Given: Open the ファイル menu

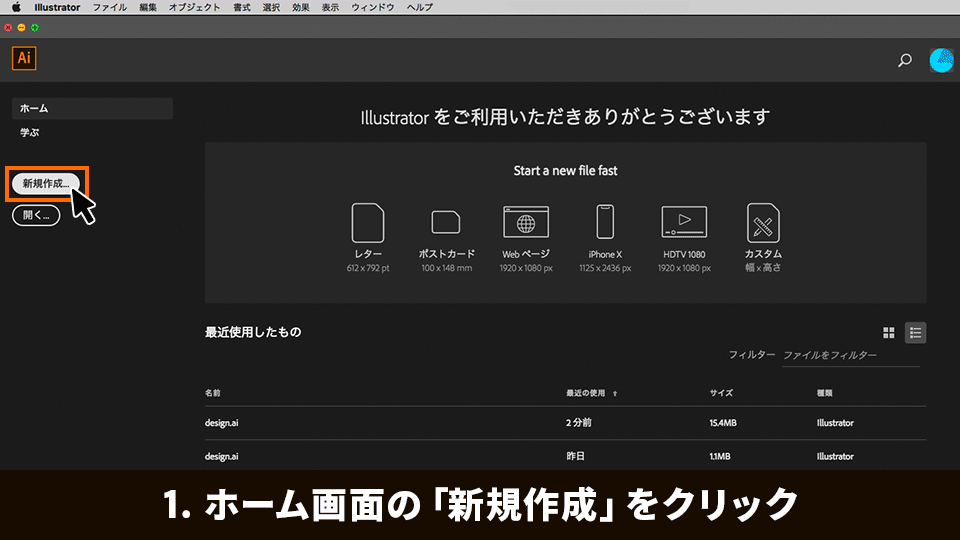Looking at the screenshot, I should tap(110, 7).
